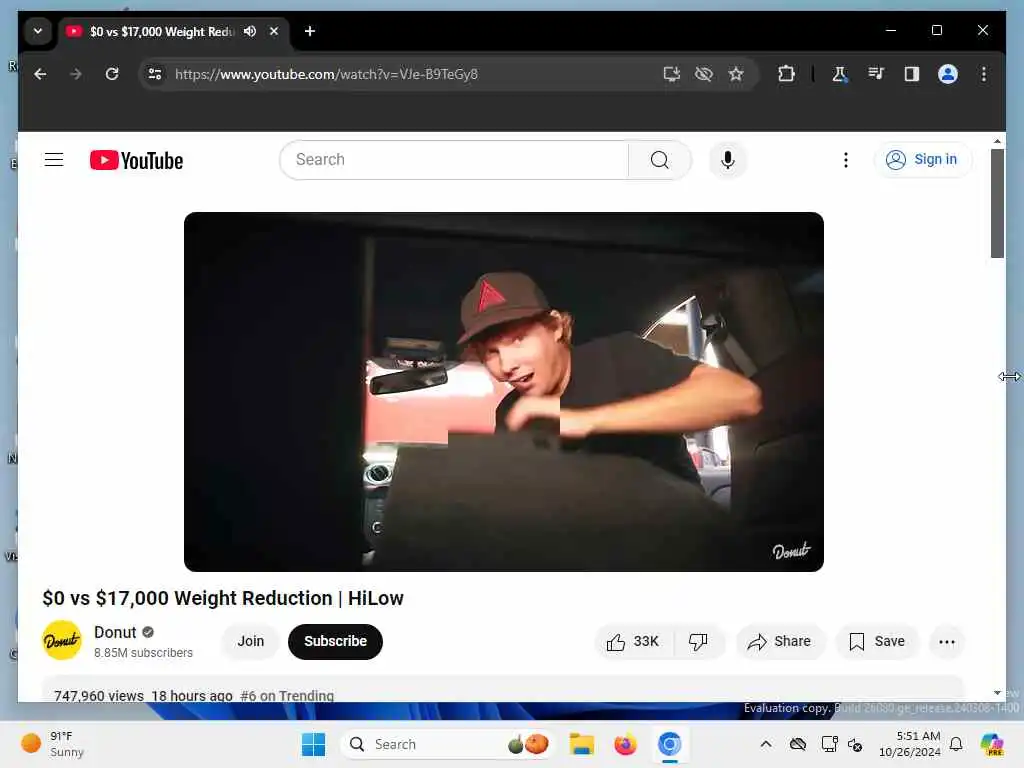The height and width of the screenshot is (768, 1024).
Task: Maximize the browser window
Action: [936, 30]
